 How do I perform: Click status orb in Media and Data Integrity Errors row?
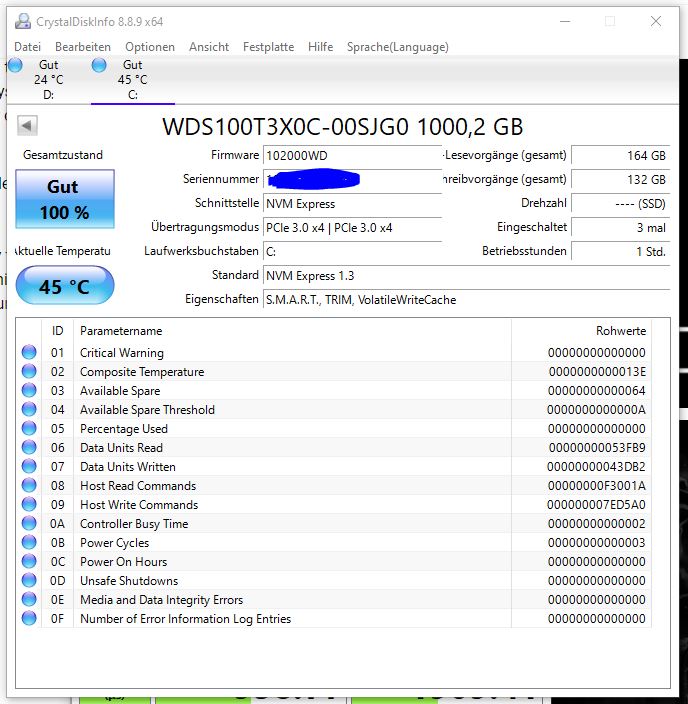click(x=29, y=599)
